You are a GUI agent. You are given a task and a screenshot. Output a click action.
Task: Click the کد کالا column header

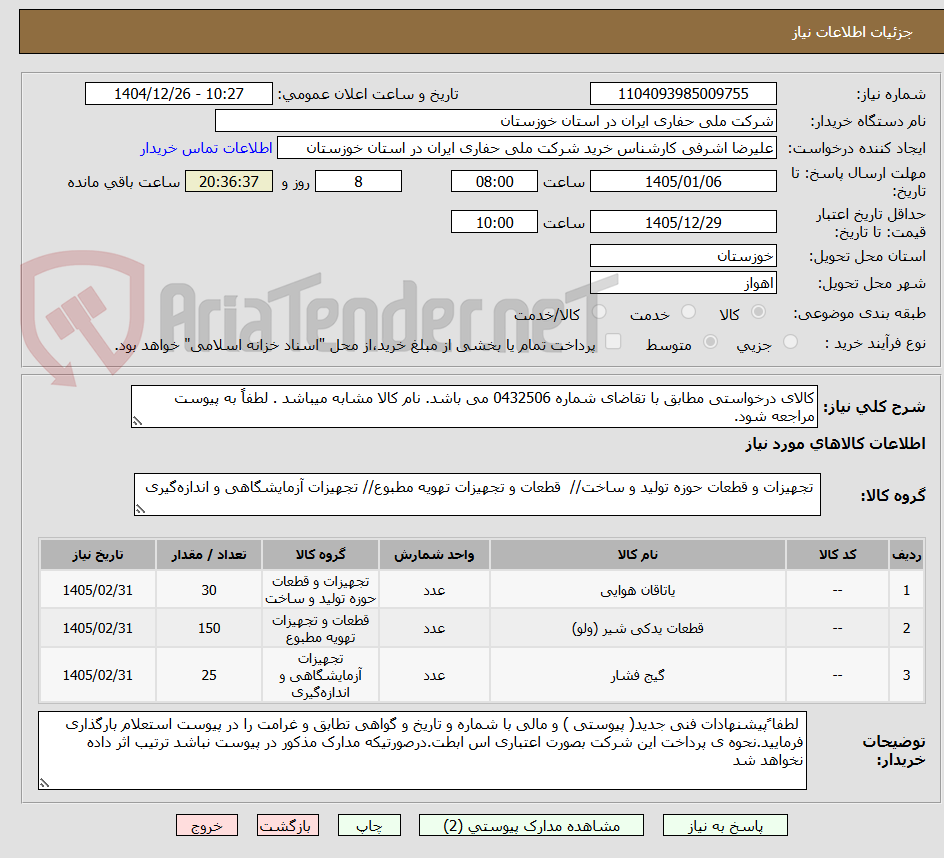[837, 555]
